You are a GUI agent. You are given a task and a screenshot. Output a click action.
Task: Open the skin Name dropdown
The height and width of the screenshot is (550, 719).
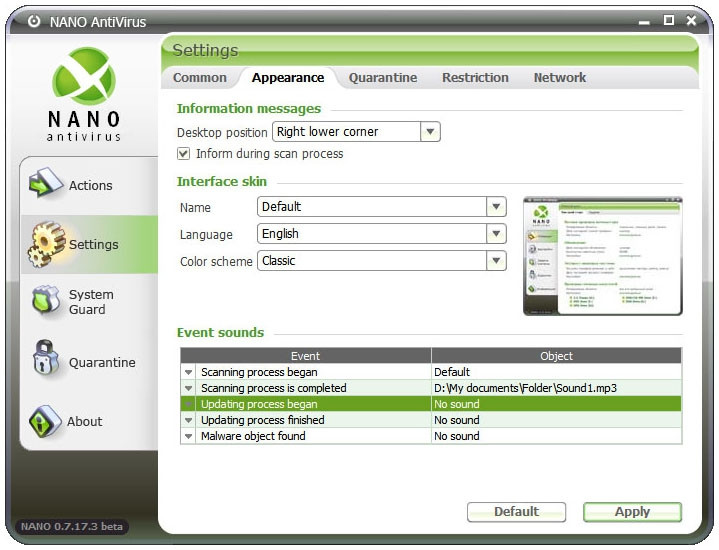pyautogui.click(x=496, y=206)
